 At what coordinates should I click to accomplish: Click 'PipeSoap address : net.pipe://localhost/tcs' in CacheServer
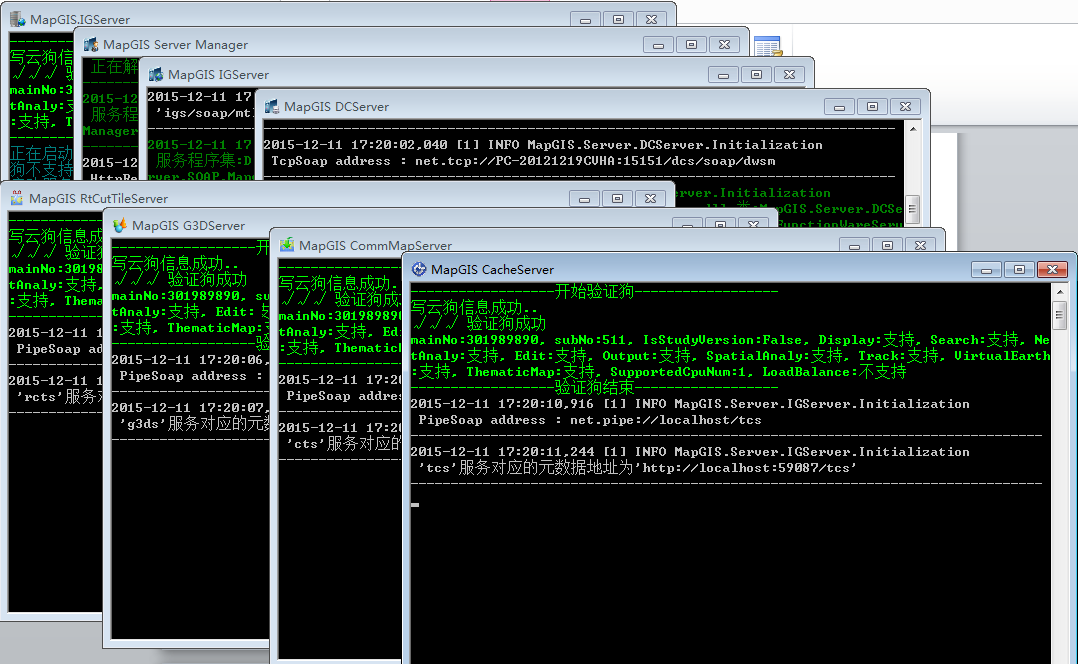coord(590,420)
